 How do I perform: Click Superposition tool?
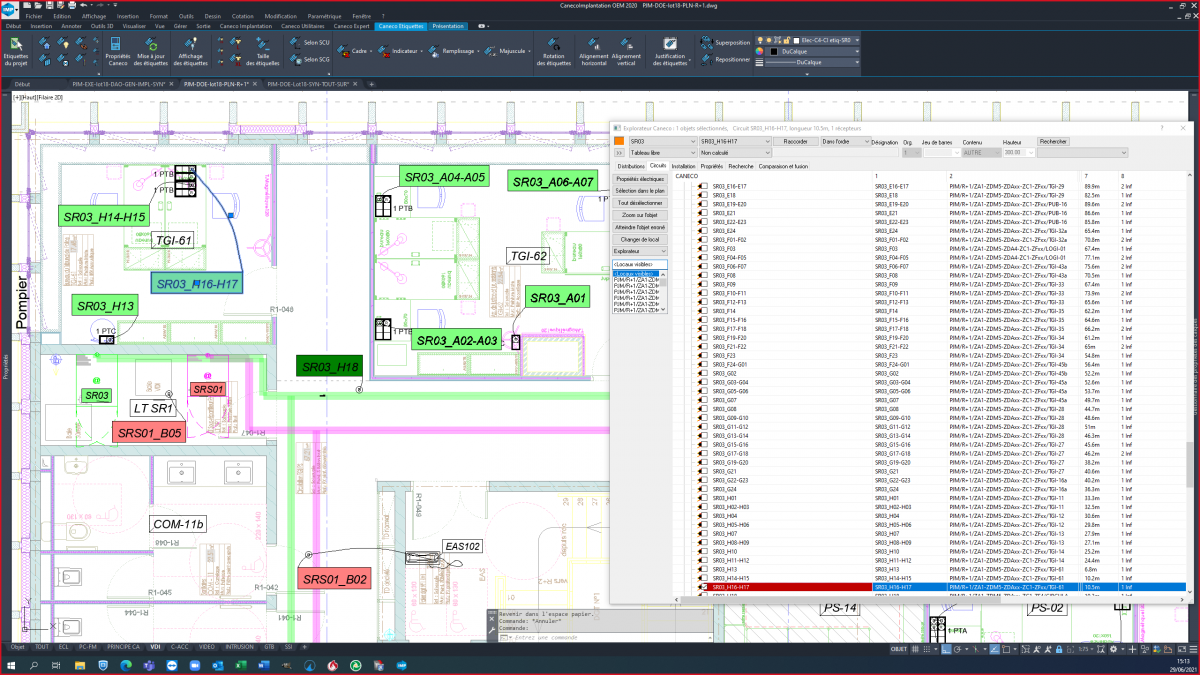(x=726, y=43)
